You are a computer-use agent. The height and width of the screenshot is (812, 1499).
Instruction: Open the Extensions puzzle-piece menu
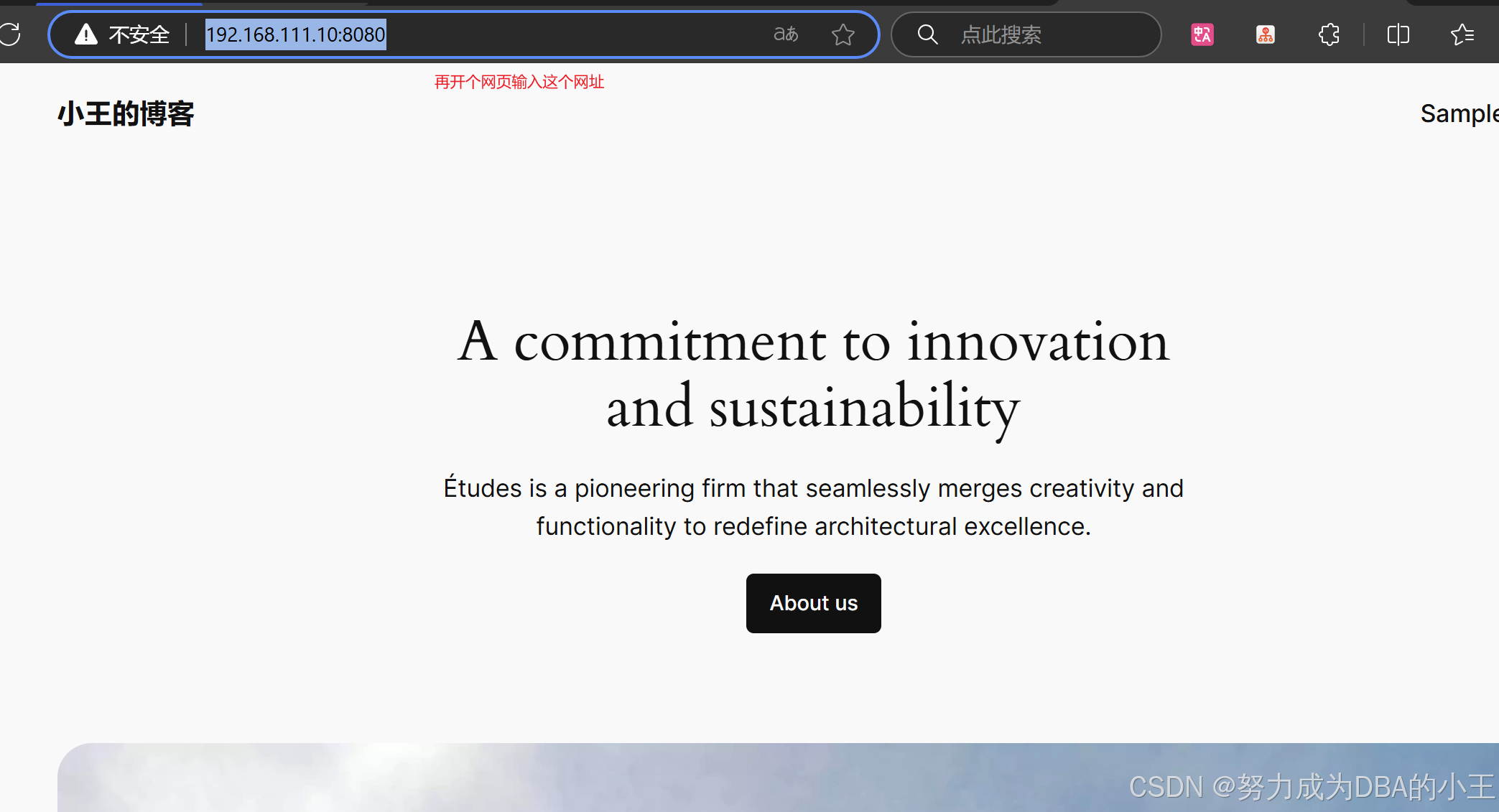1329,34
